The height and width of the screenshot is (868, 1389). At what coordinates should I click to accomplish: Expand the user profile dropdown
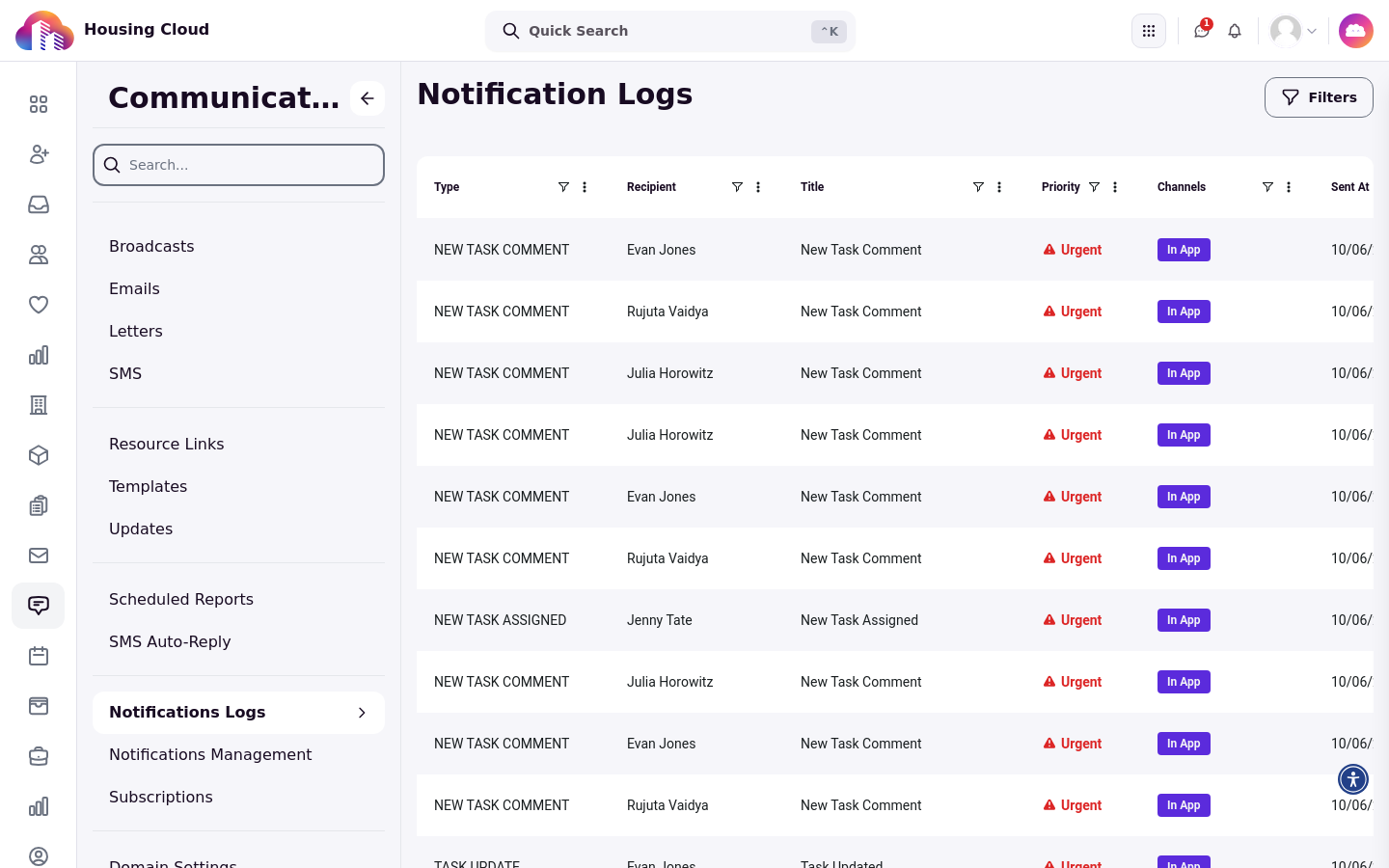coord(1294,31)
